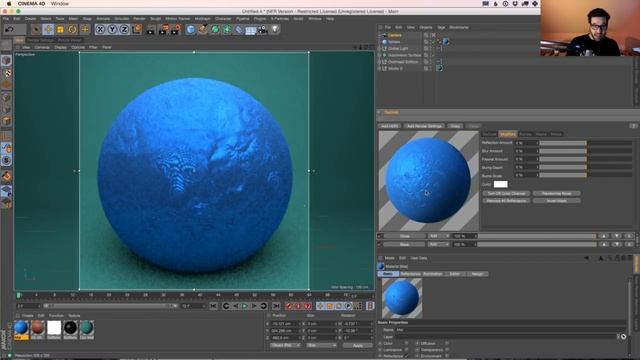Open the deformer Bend icon
The image size is (640, 360).
pyautogui.click(x=239, y=29)
